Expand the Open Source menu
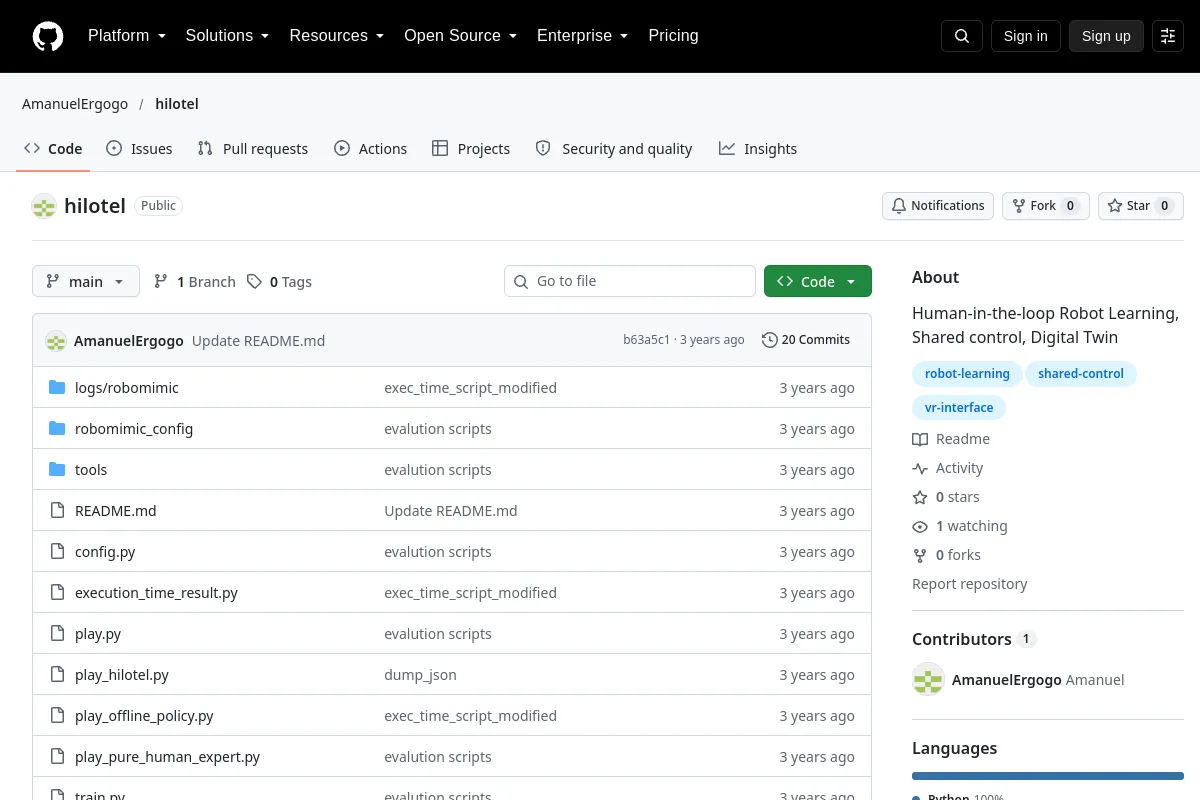The height and width of the screenshot is (800, 1200). [x=460, y=36]
